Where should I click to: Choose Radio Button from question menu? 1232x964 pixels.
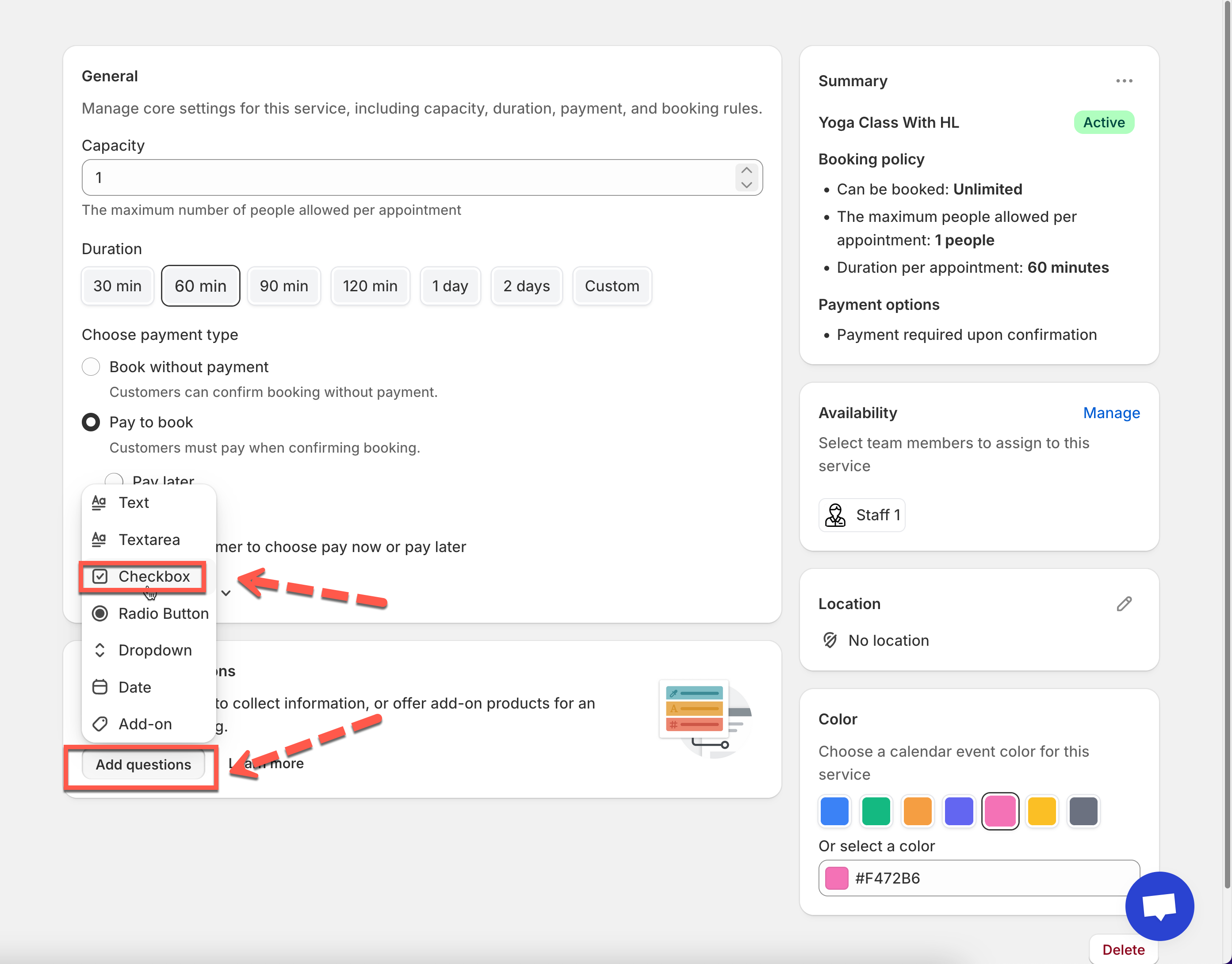coord(163,613)
